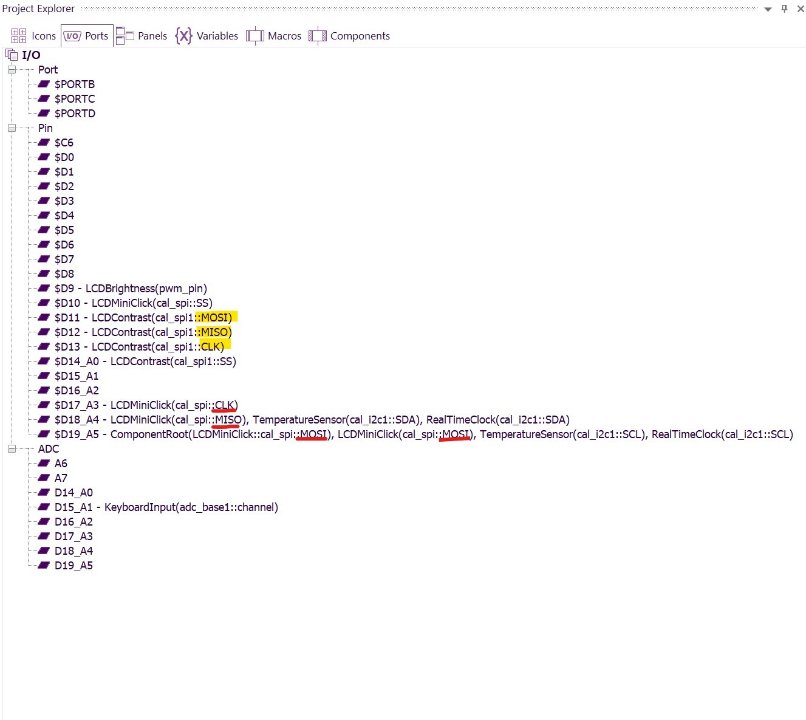
Task: Click the $D9 LCDBrightness pin icon
Action: coord(43,288)
